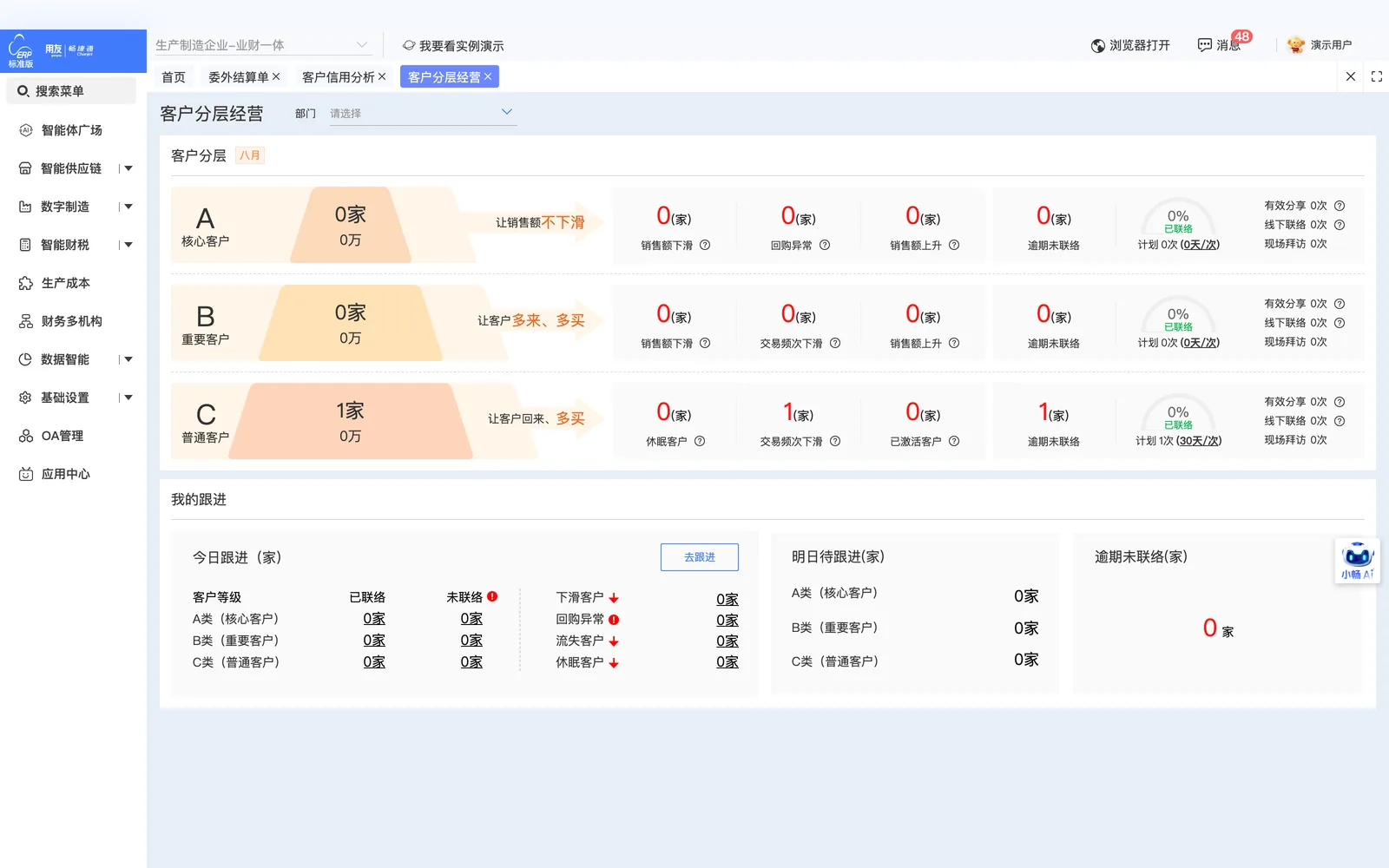
Task: Click help icon next to A-row 销售额下滑
Action: tap(705, 245)
